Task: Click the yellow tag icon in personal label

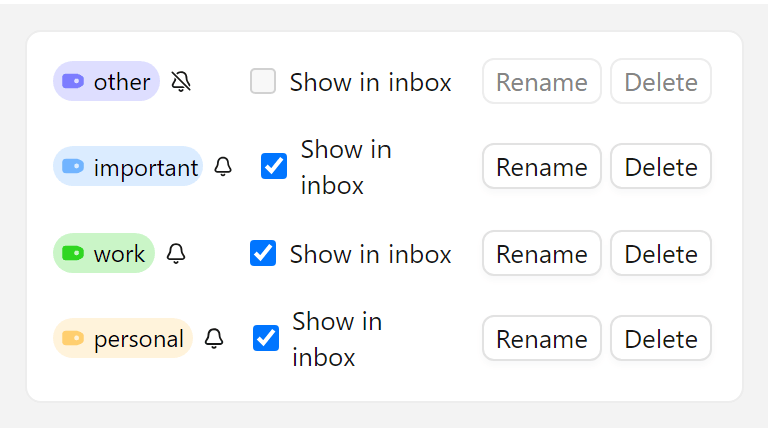Action: [73, 339]
